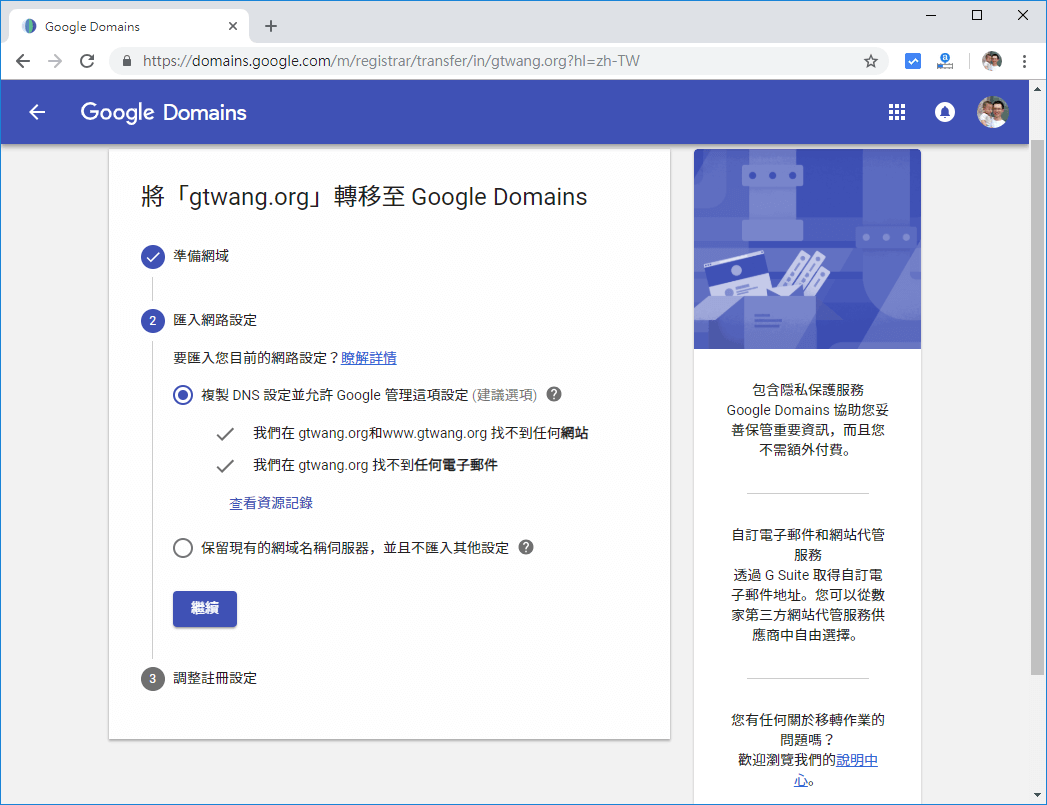Reload the page
Viewport: 1047px width, 805px height.
click(x=86, y=61)
